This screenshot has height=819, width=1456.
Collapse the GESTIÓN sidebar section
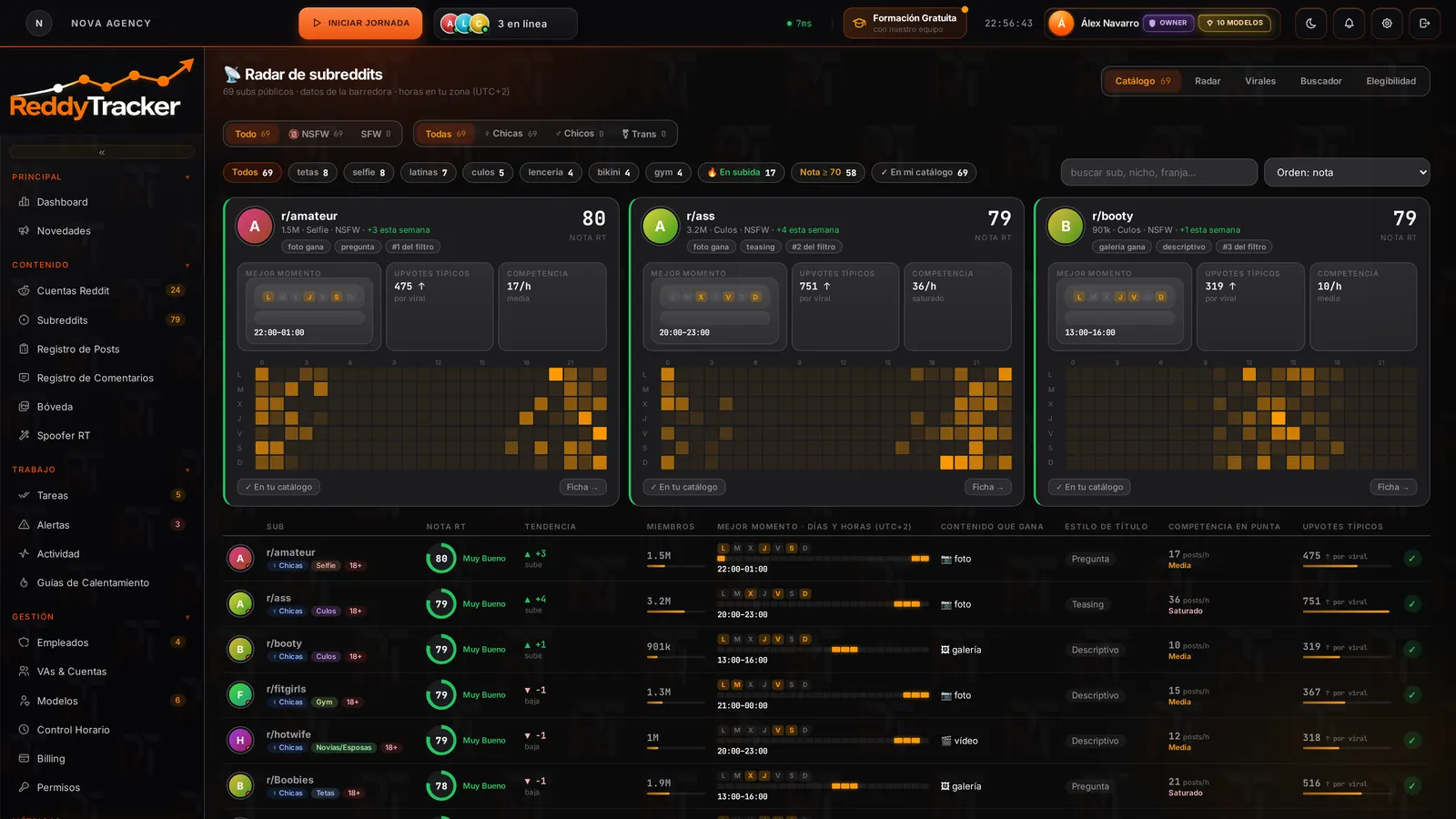click(187, 618)
